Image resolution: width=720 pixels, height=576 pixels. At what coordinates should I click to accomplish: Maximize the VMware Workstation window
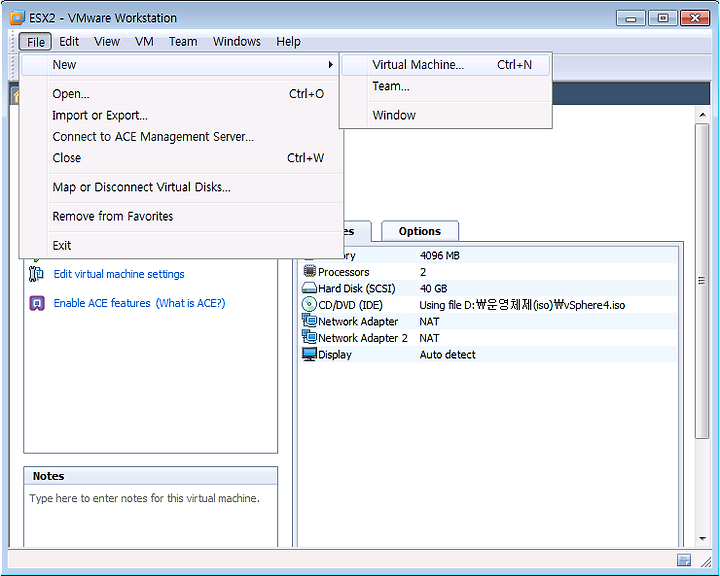click(x=663, y=18)
